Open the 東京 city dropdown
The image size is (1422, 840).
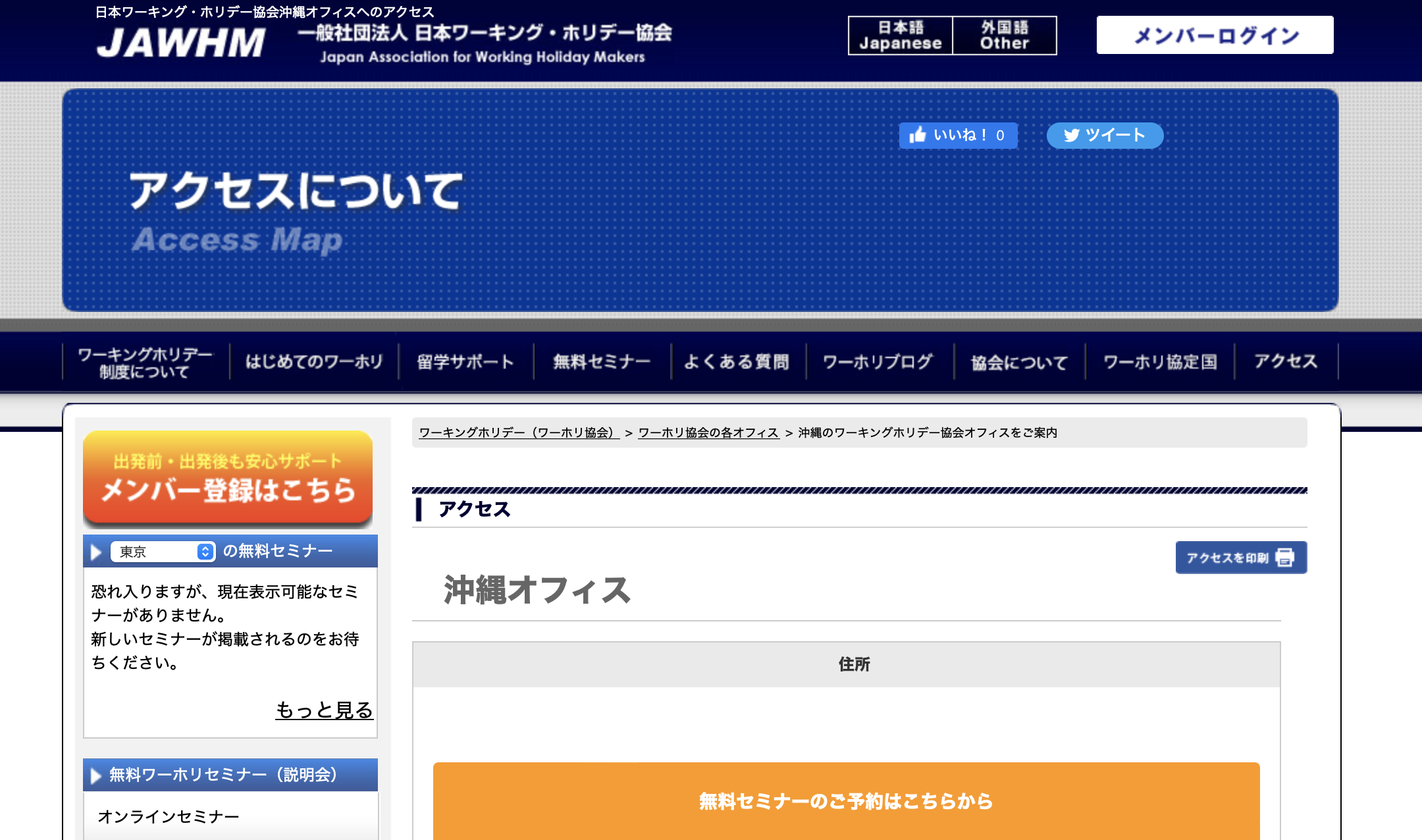click(x=163, y=551)
